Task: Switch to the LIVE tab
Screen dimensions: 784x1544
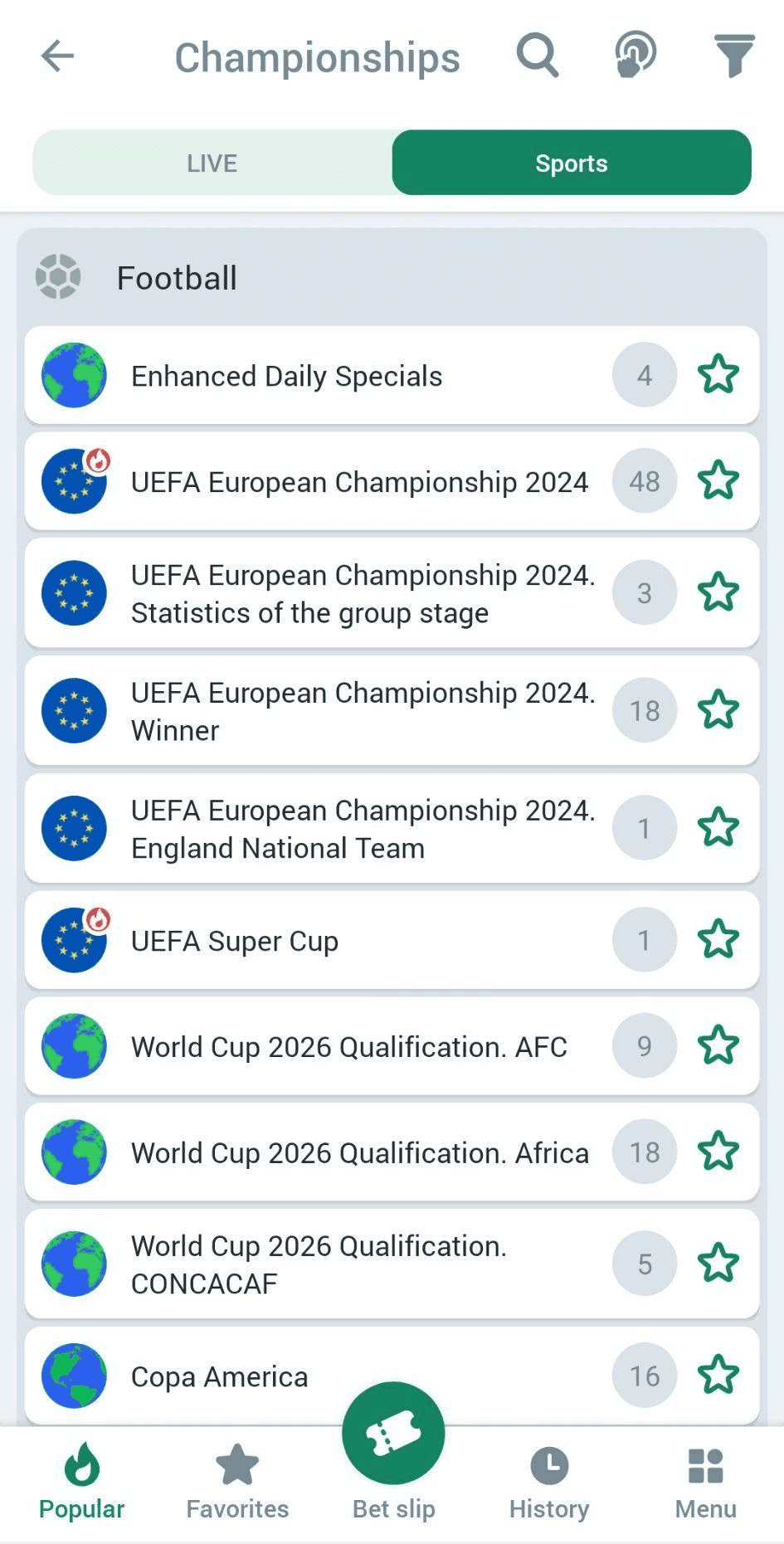Action: pos(212,163)
